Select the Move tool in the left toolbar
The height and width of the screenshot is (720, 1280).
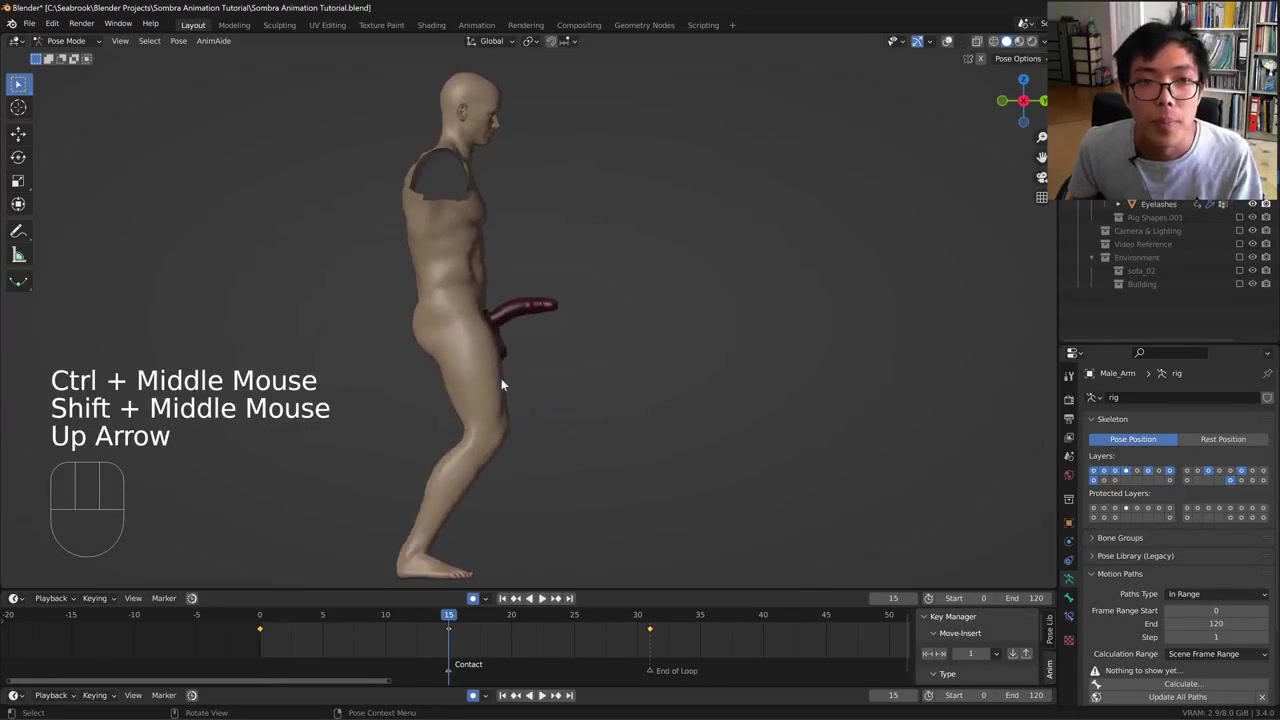(x=18, y=133)
